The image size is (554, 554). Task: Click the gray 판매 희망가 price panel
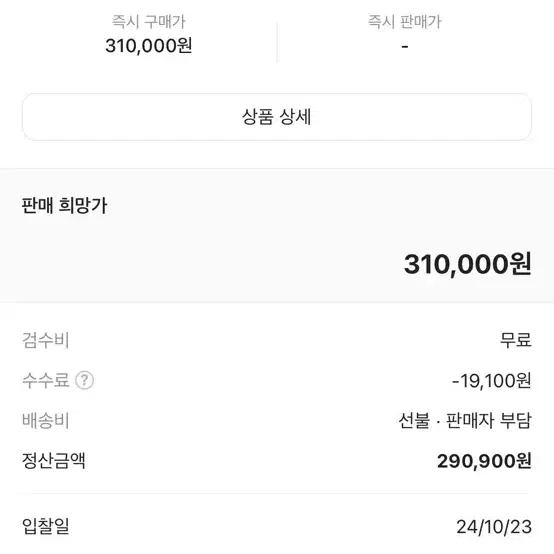click(277, 235)
